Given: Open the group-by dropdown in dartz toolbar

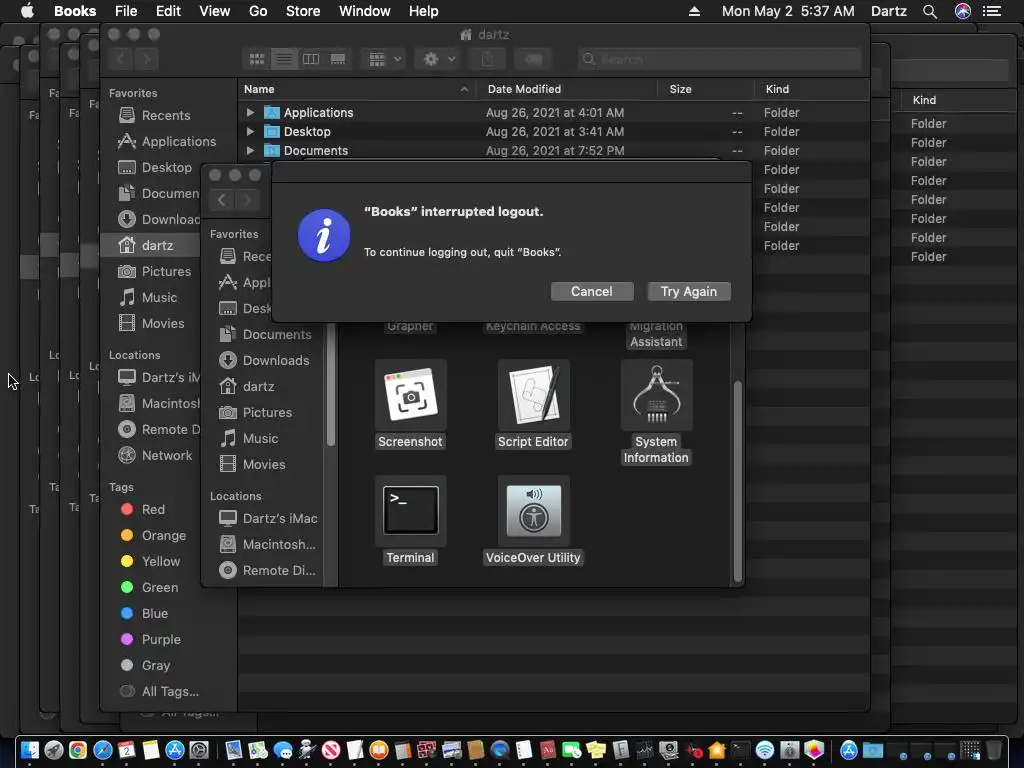Looking at the screenshot, I should (x=384, y=59).
